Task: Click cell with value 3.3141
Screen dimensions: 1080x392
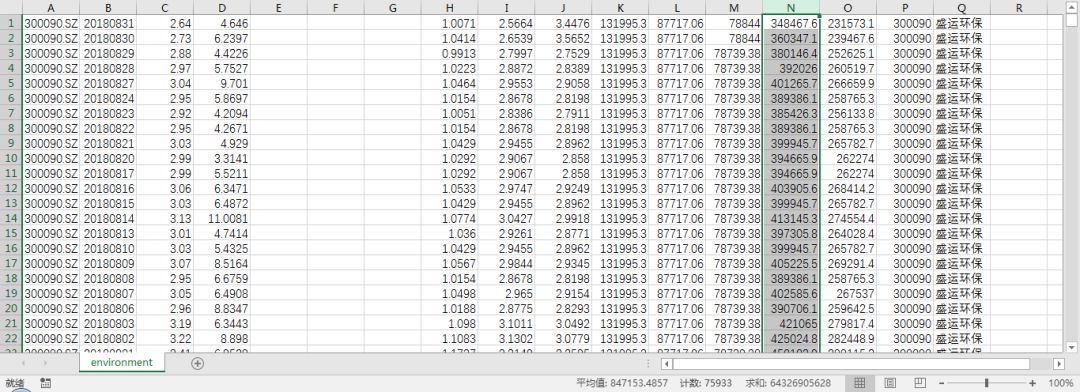Action: [x=222, y=158]
